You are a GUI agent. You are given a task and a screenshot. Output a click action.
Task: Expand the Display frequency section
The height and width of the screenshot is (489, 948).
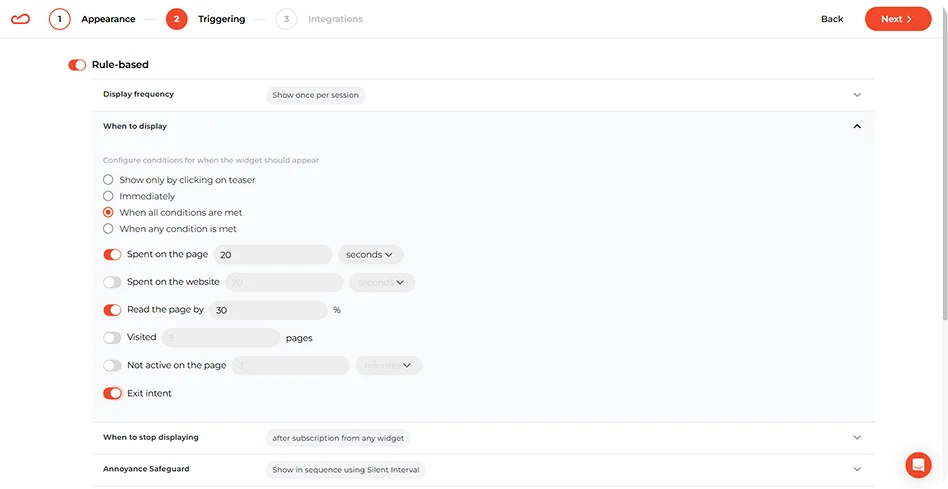click(857, 95)
